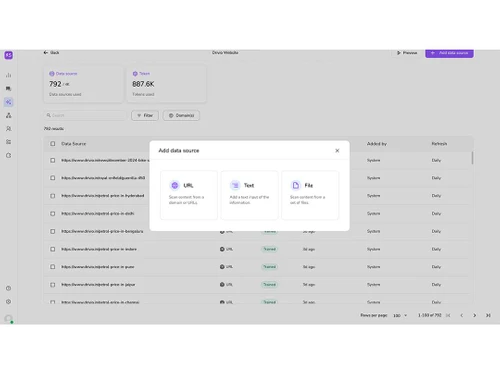The image size is (500, 375).
Task: Check the petrol price in pune checkbox
Action: pos(53,267)
